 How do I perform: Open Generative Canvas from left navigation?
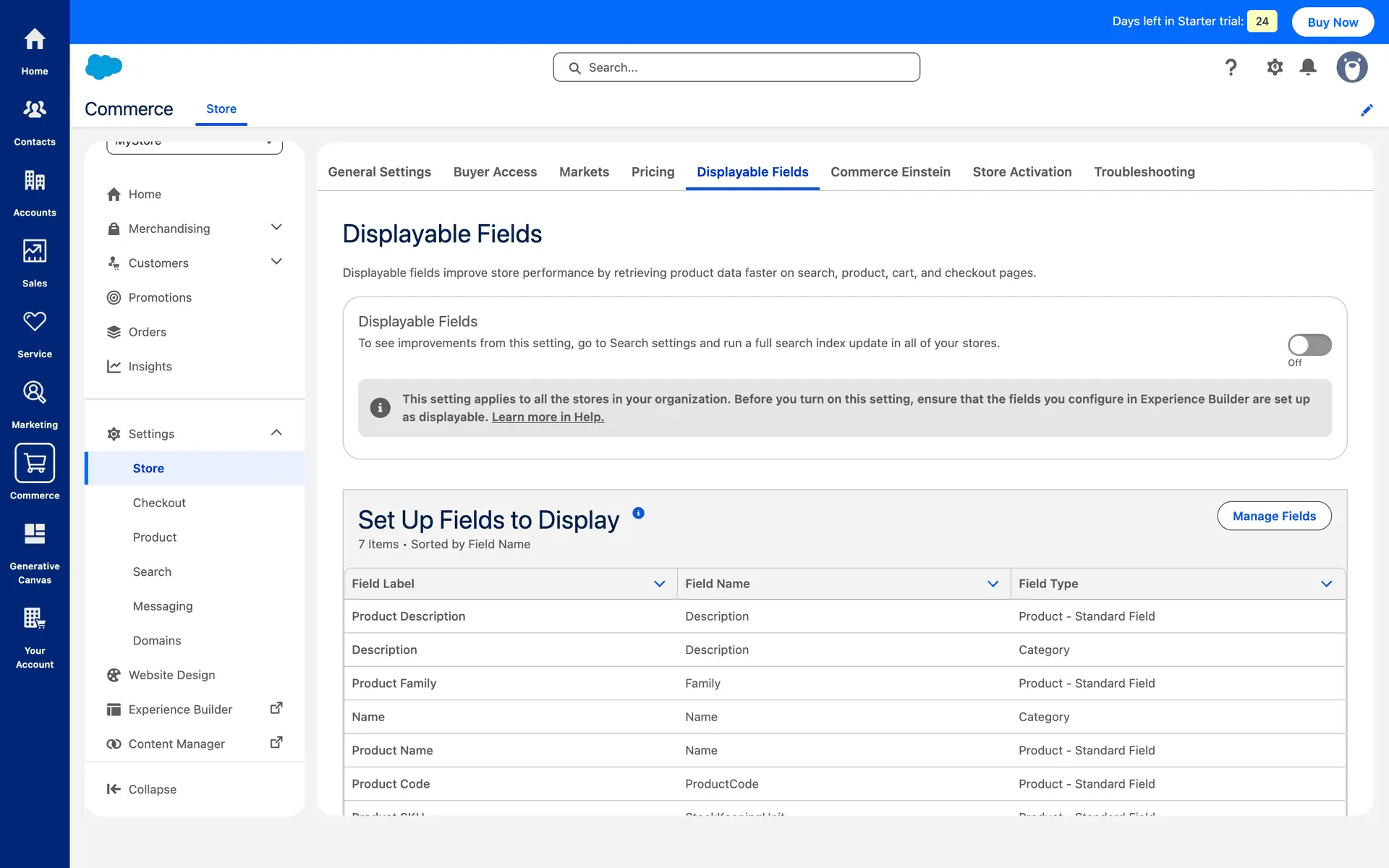pyautogui.click(x=35, y=553)
